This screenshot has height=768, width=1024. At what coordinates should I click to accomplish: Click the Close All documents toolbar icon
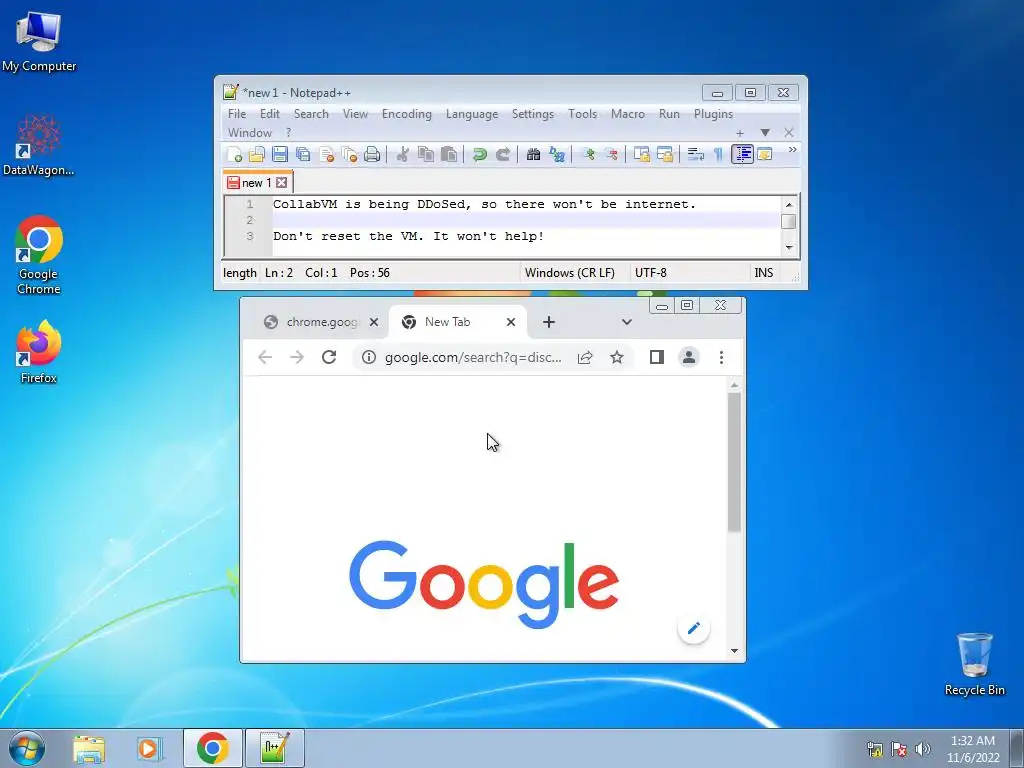coord(349,154)
